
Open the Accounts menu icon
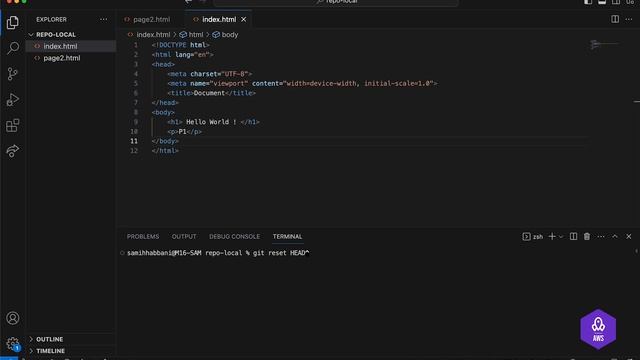(13, 318)
